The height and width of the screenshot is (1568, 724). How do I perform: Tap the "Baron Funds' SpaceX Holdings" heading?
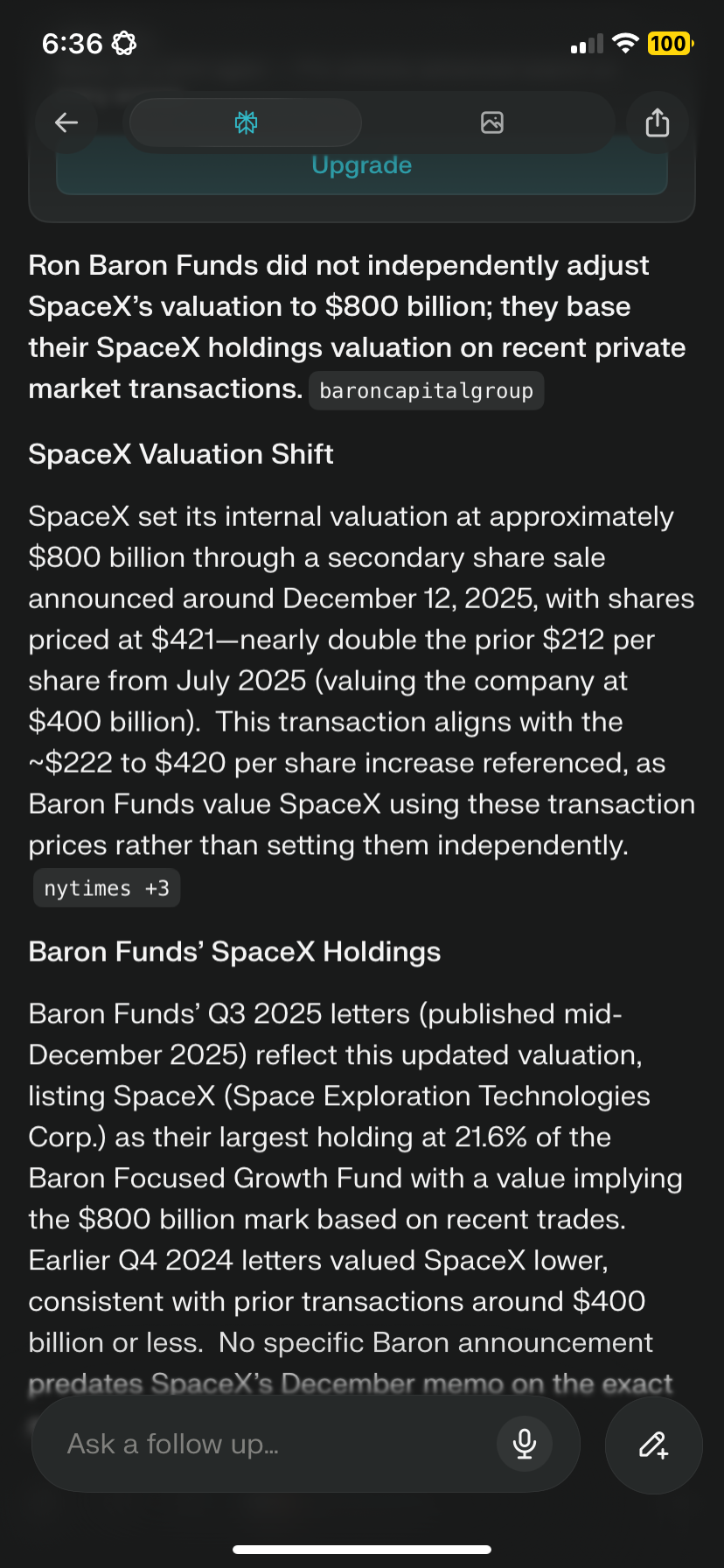click(234, 952)
